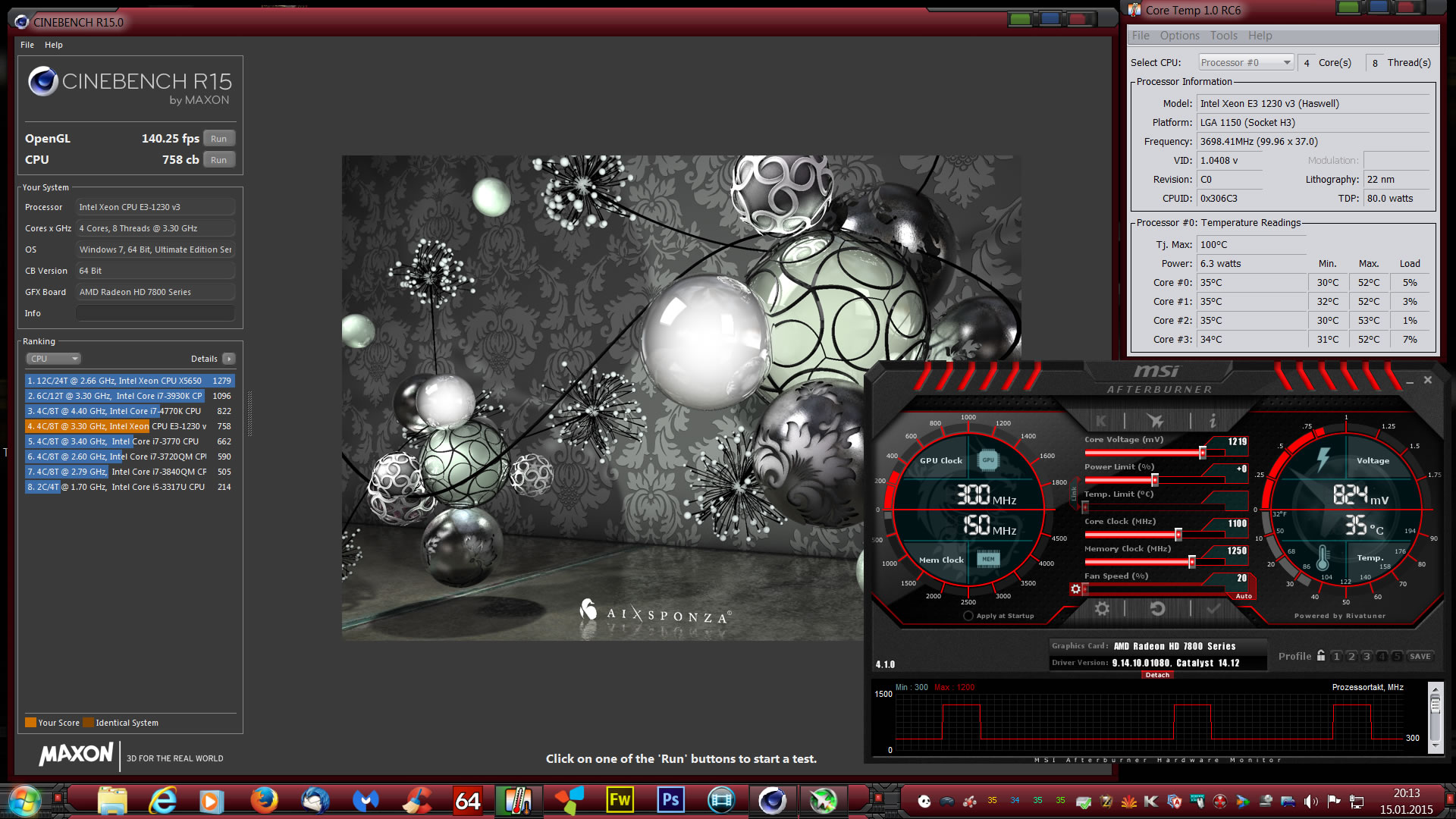Open Cinebench File menu
The width and height of the screenshot is (1456, 819).
pos(27,45)
